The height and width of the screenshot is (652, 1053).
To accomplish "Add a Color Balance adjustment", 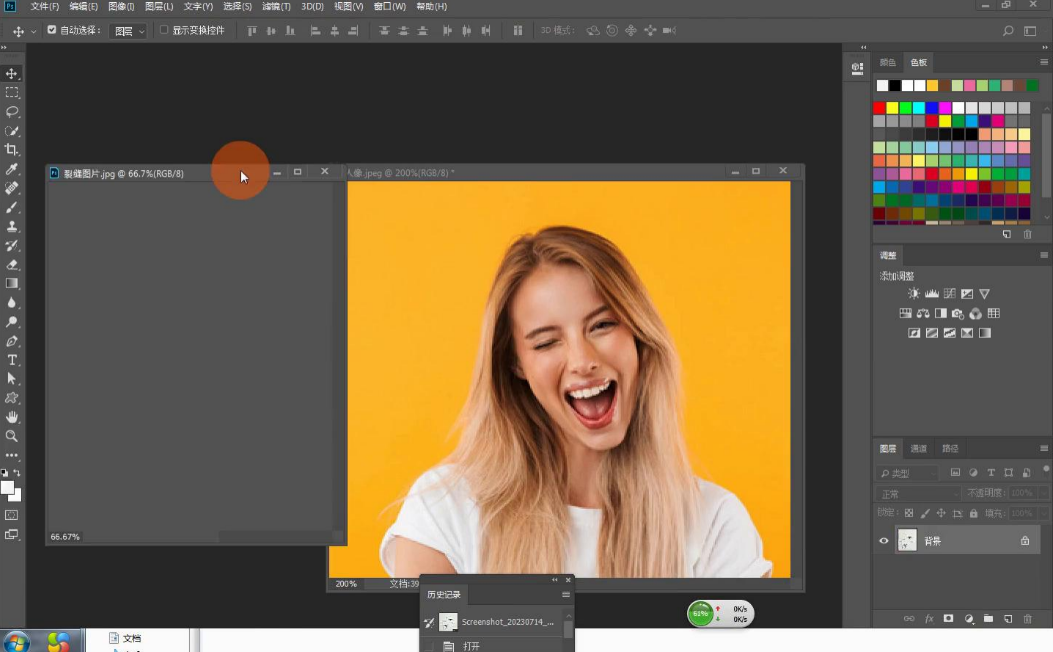I will point(923,314).
